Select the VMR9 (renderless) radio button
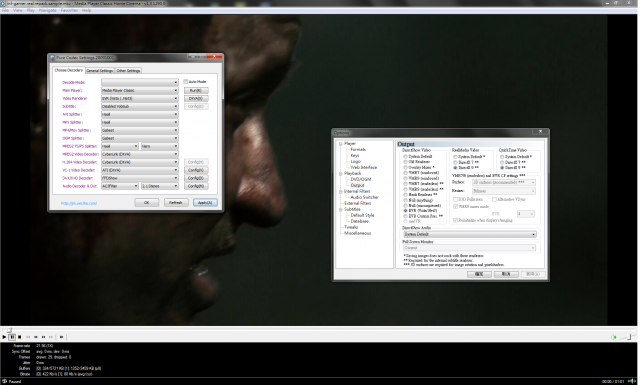 406,189
